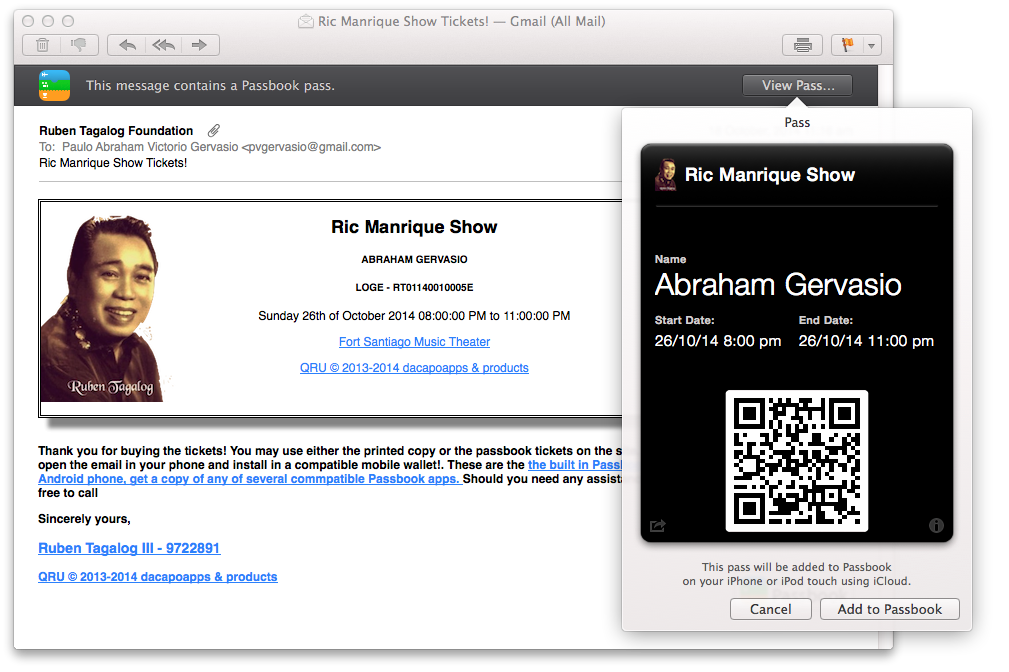Click the ABRAHAM GERVASIO text in ticket
The width and height of the screenshot is (1009, 672).
[x=414, y=259]
